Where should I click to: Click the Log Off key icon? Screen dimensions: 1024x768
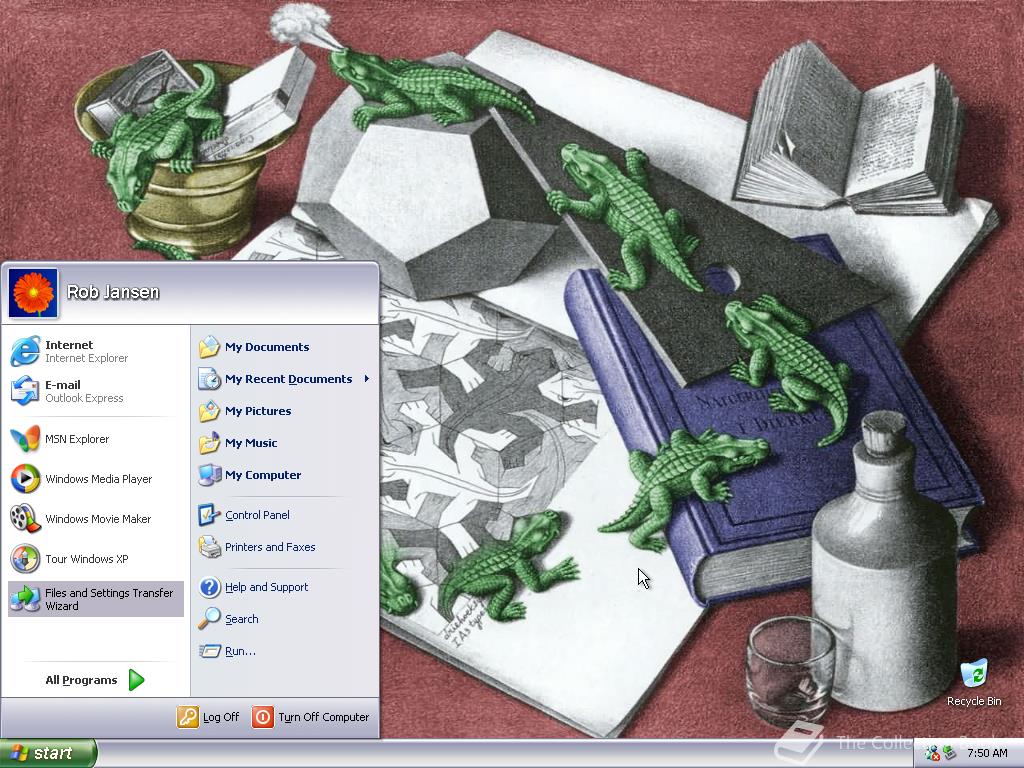187,717
